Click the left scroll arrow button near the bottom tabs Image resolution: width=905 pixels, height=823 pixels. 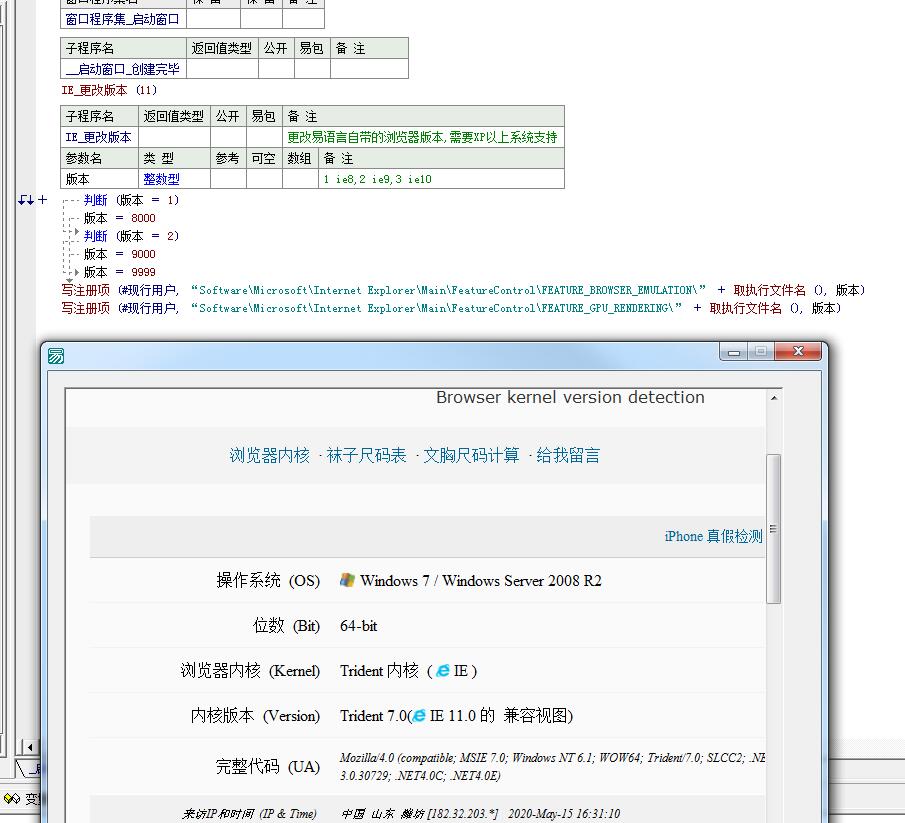pos(30,747)
